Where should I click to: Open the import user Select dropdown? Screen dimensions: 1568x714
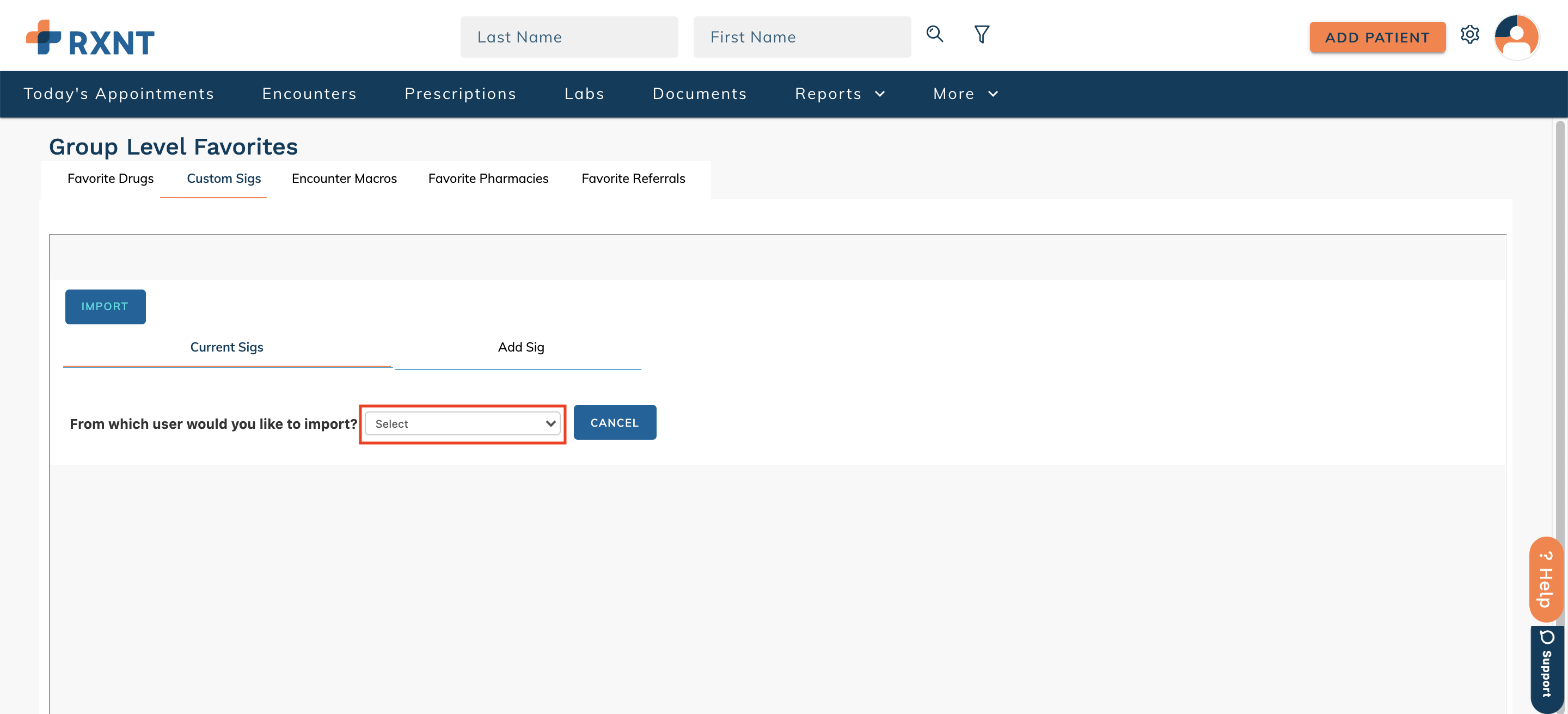tap(463, 424)
